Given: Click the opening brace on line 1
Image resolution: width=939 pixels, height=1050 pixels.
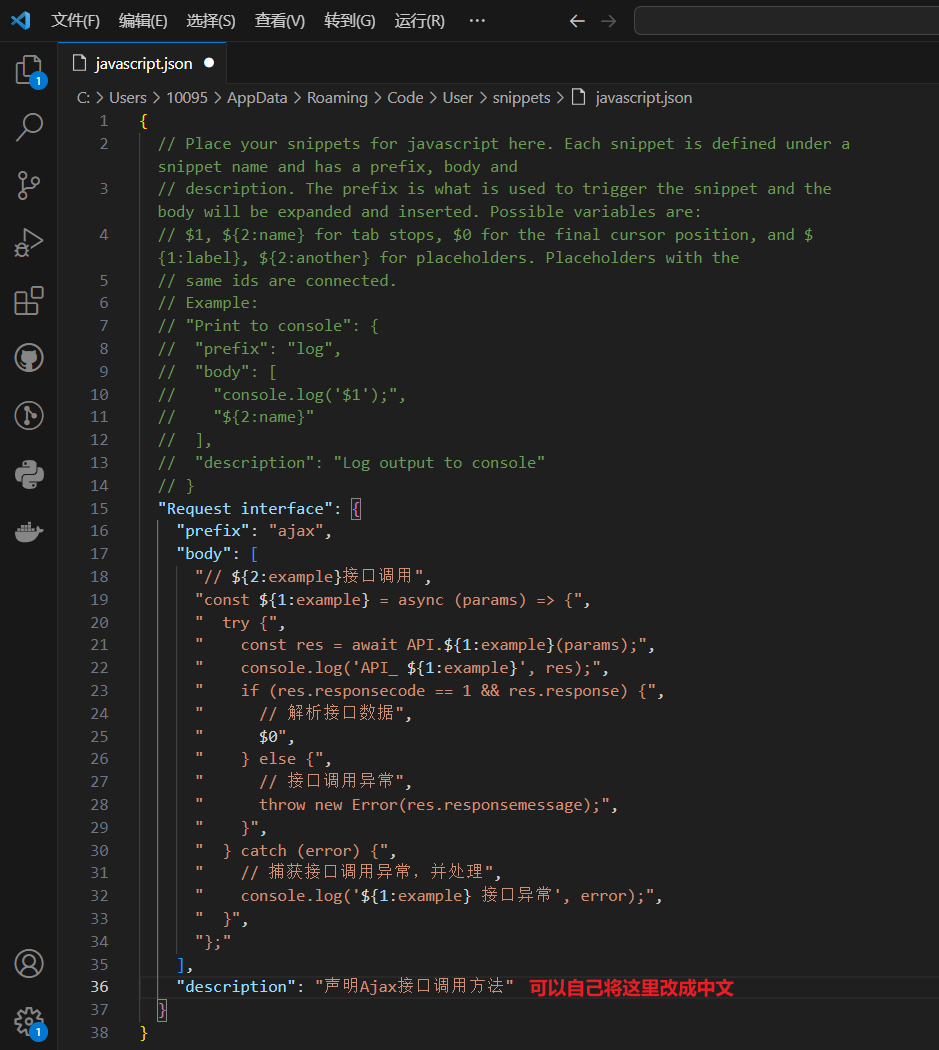Looking at the screenshot, I should point(143,121).
